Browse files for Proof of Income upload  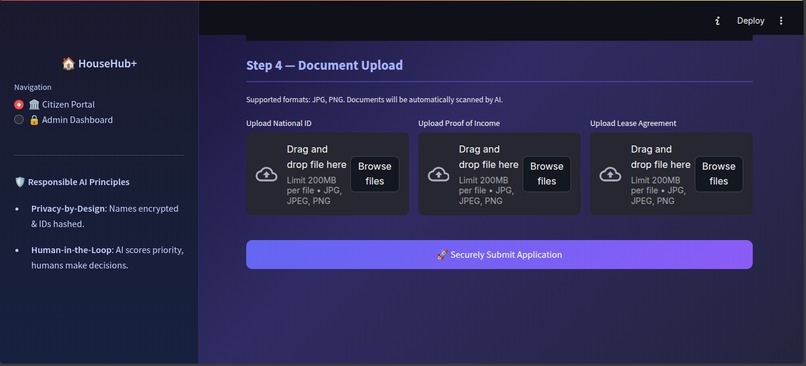546,174
